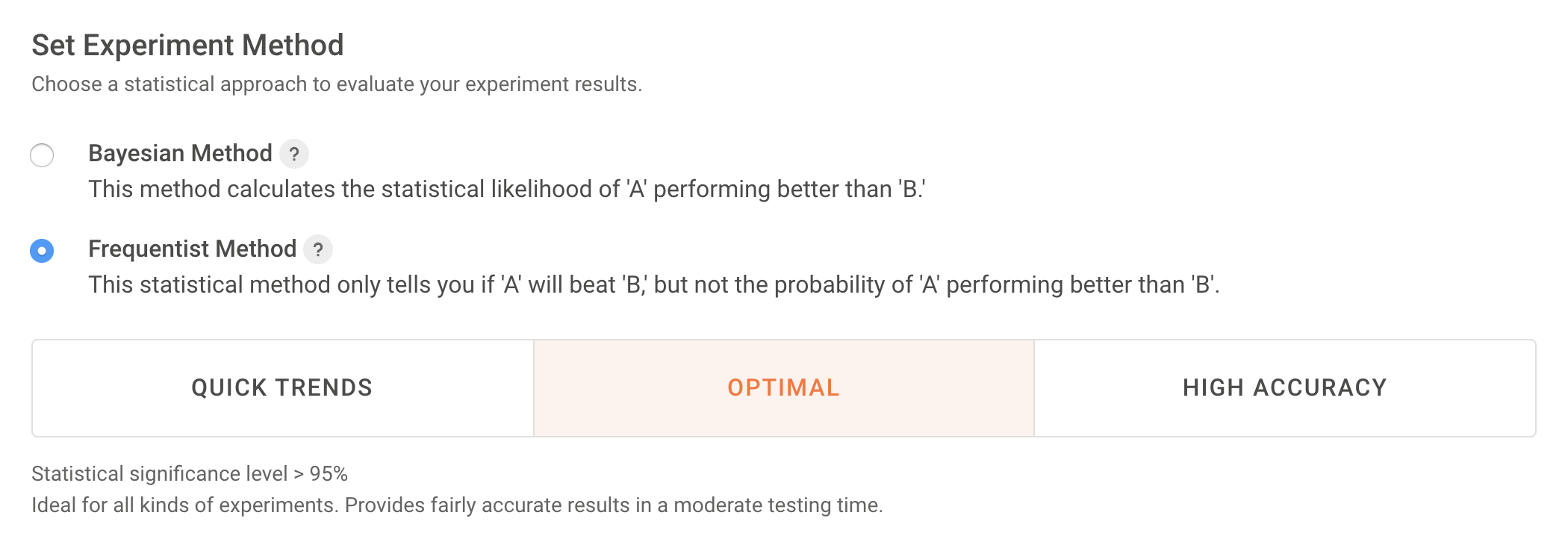Open the question mark tooltip beside Bayesian Method
Screen dimensions: 1568x536
[293, 155]
